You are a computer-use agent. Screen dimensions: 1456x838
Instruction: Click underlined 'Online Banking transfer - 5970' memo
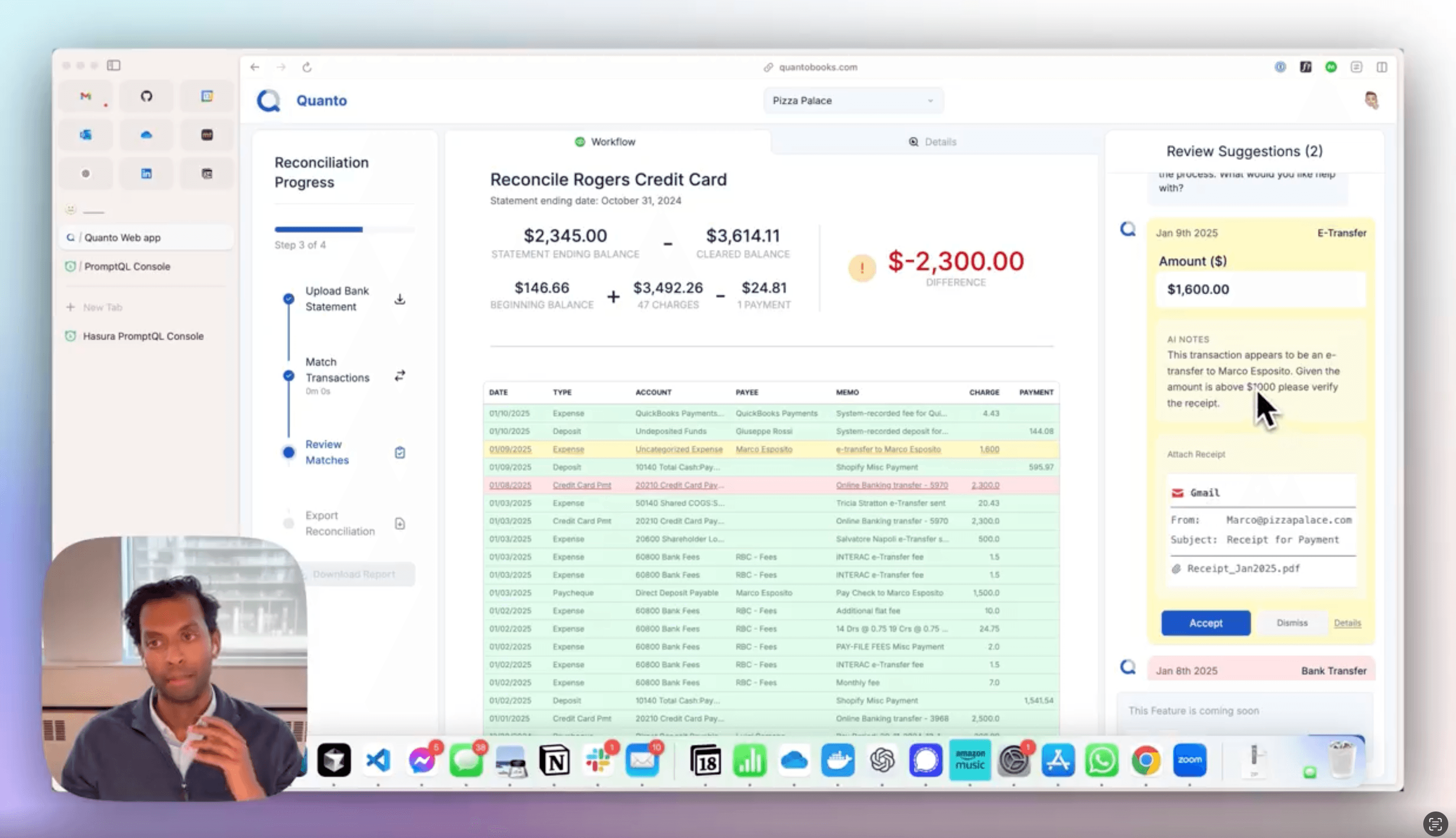[x=892, y=485]
